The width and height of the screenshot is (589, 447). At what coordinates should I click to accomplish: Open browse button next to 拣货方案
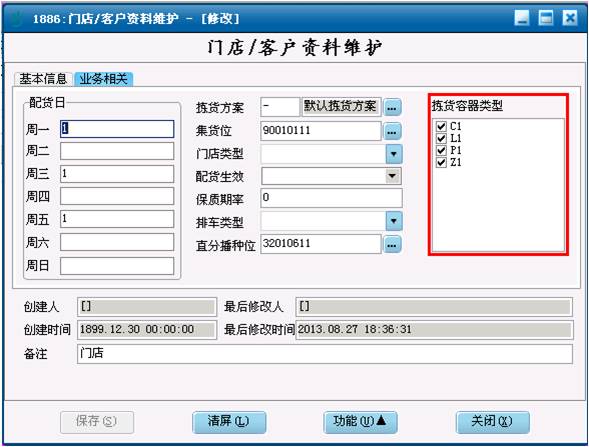[393, 107]
